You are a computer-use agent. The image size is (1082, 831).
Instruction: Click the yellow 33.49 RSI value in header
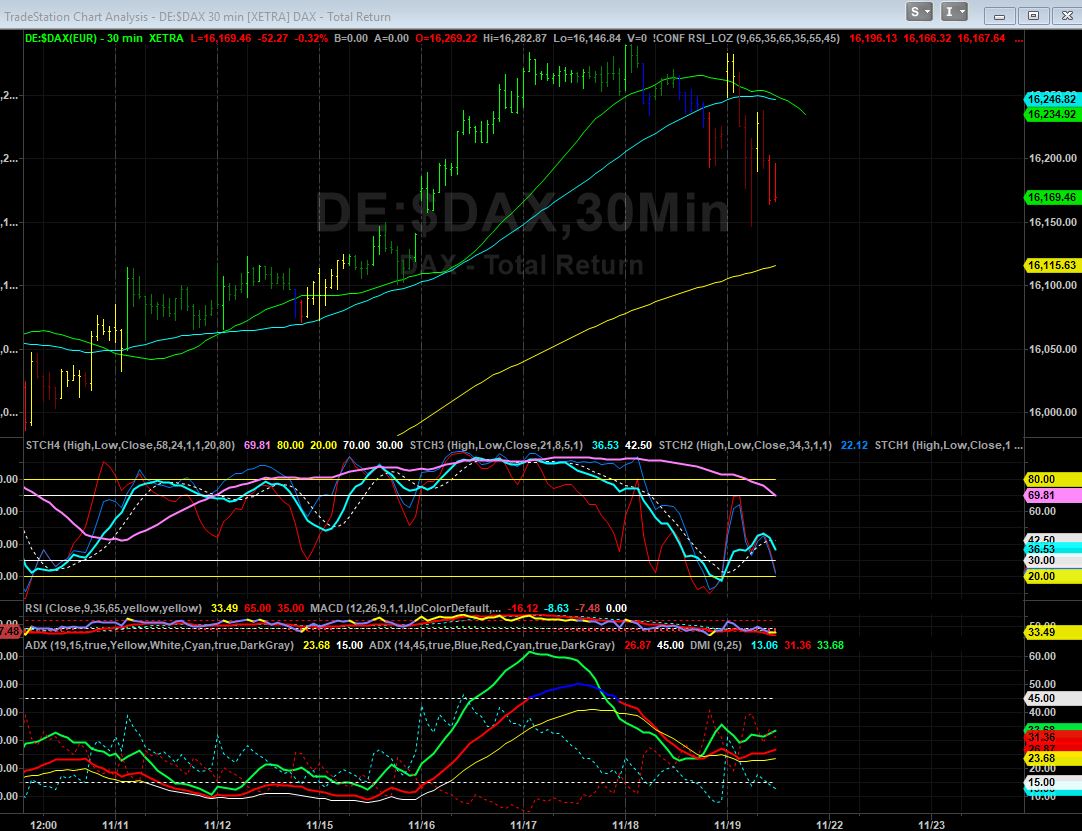tap(224, 608)
